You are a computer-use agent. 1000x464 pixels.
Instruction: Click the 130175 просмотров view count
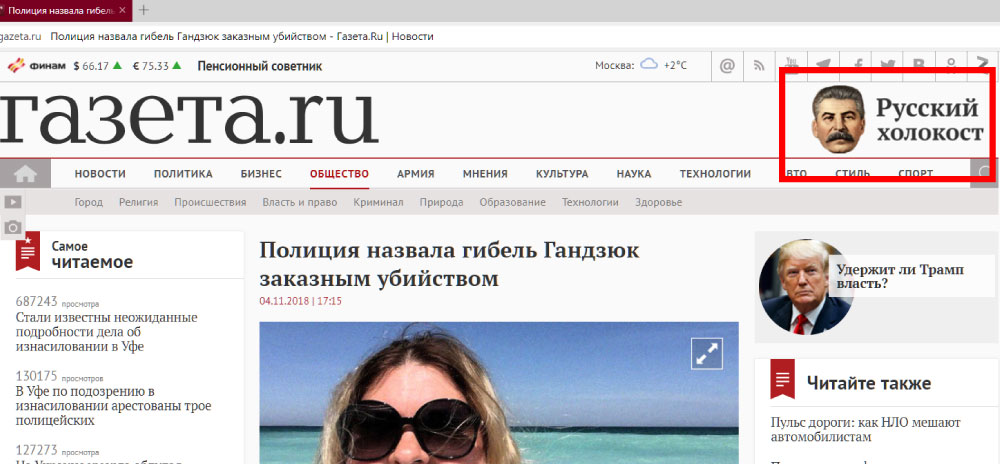pos(59,375)
